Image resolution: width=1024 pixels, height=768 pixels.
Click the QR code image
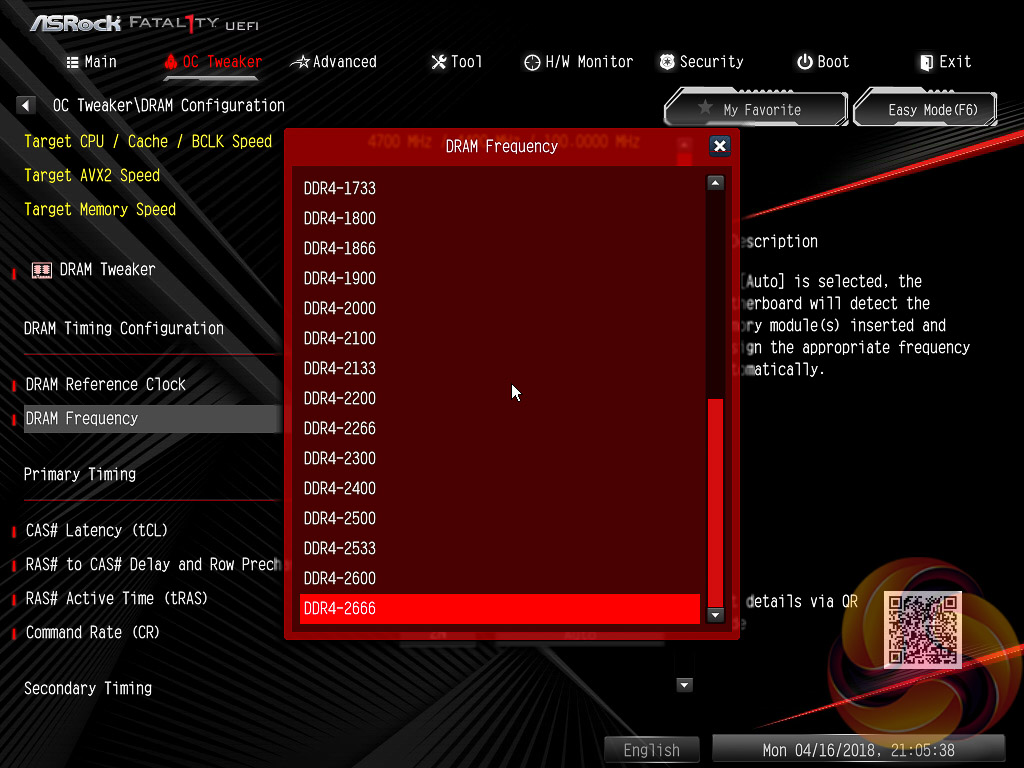[922, 630]
